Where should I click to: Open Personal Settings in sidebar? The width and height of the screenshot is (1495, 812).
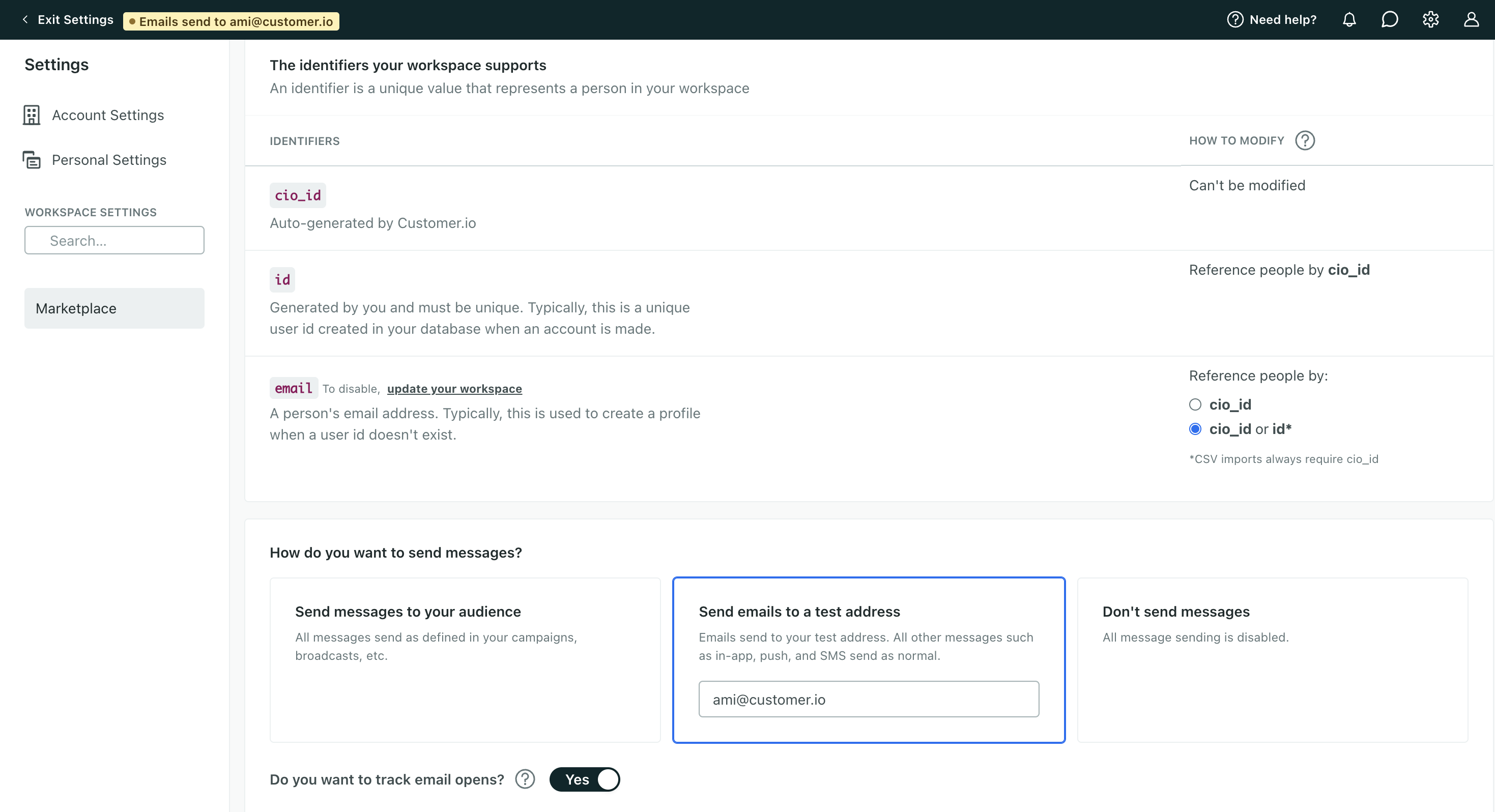[109, 160]
